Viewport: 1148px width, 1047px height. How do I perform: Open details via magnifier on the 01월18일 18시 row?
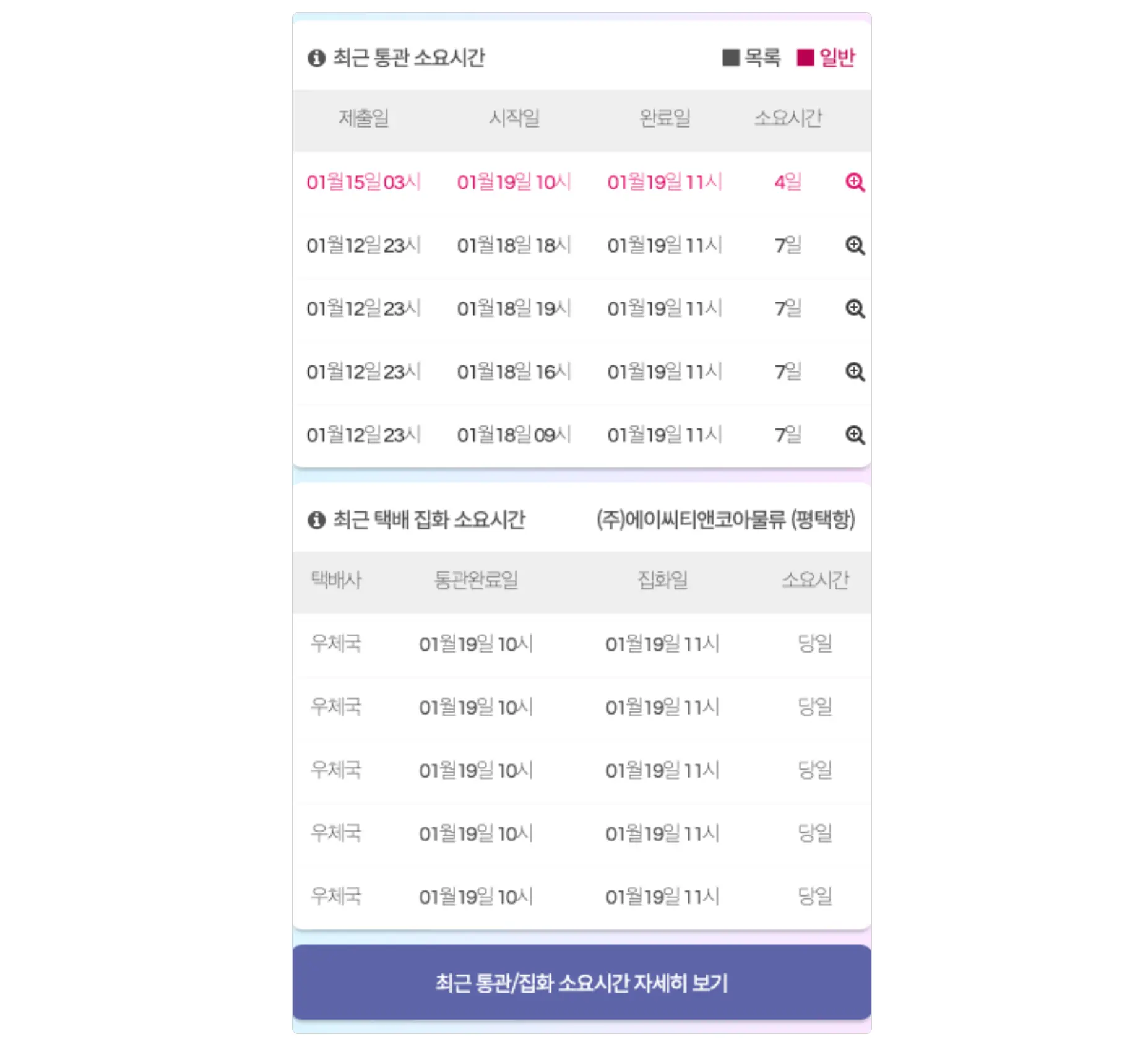(x=856, y=246)
